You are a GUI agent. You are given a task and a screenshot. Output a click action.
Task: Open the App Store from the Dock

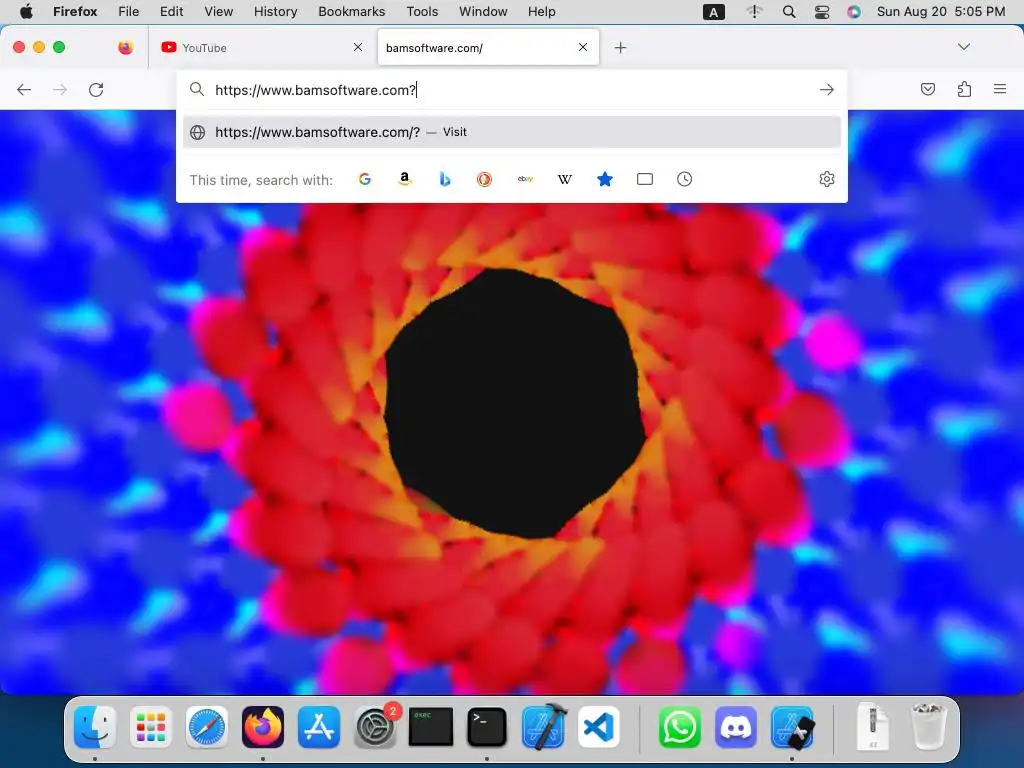tap(319, 727)
